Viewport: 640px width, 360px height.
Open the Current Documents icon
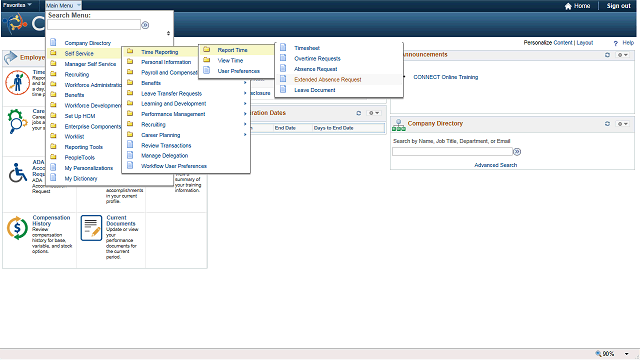pyautogui.click(x=91, y=228)
